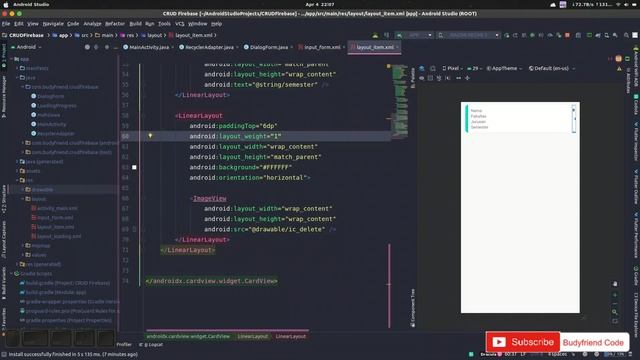Click white color gutter swatch on line 63
640x360 pixels.
(x=134, y=167)
